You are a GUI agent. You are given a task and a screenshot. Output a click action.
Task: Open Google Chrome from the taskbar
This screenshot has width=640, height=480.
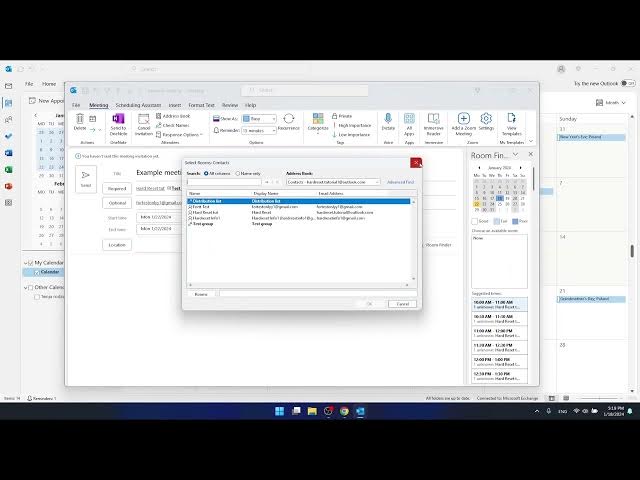[x=344, y=411]
